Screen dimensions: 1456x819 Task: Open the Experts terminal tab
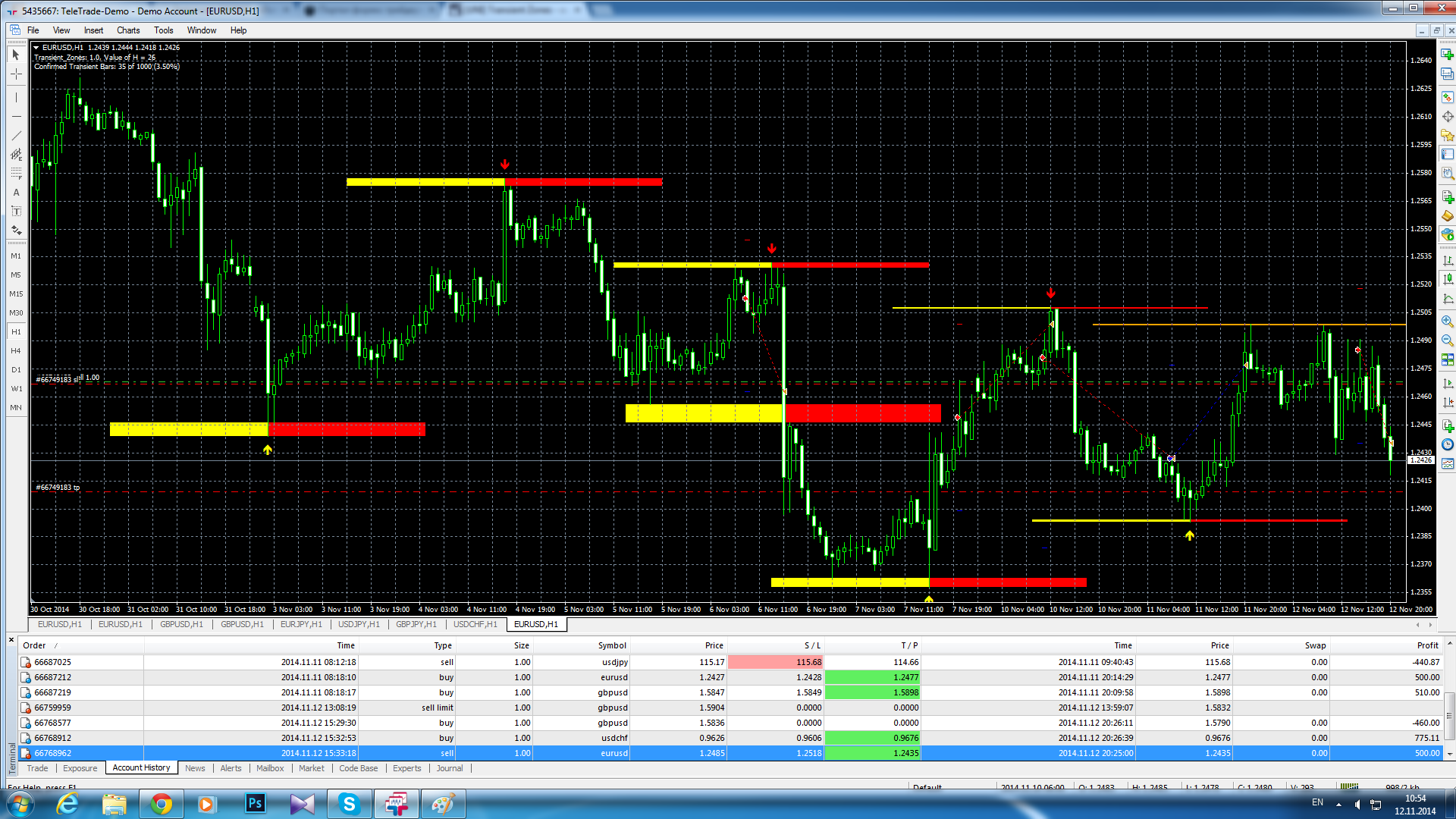[407, 768]
